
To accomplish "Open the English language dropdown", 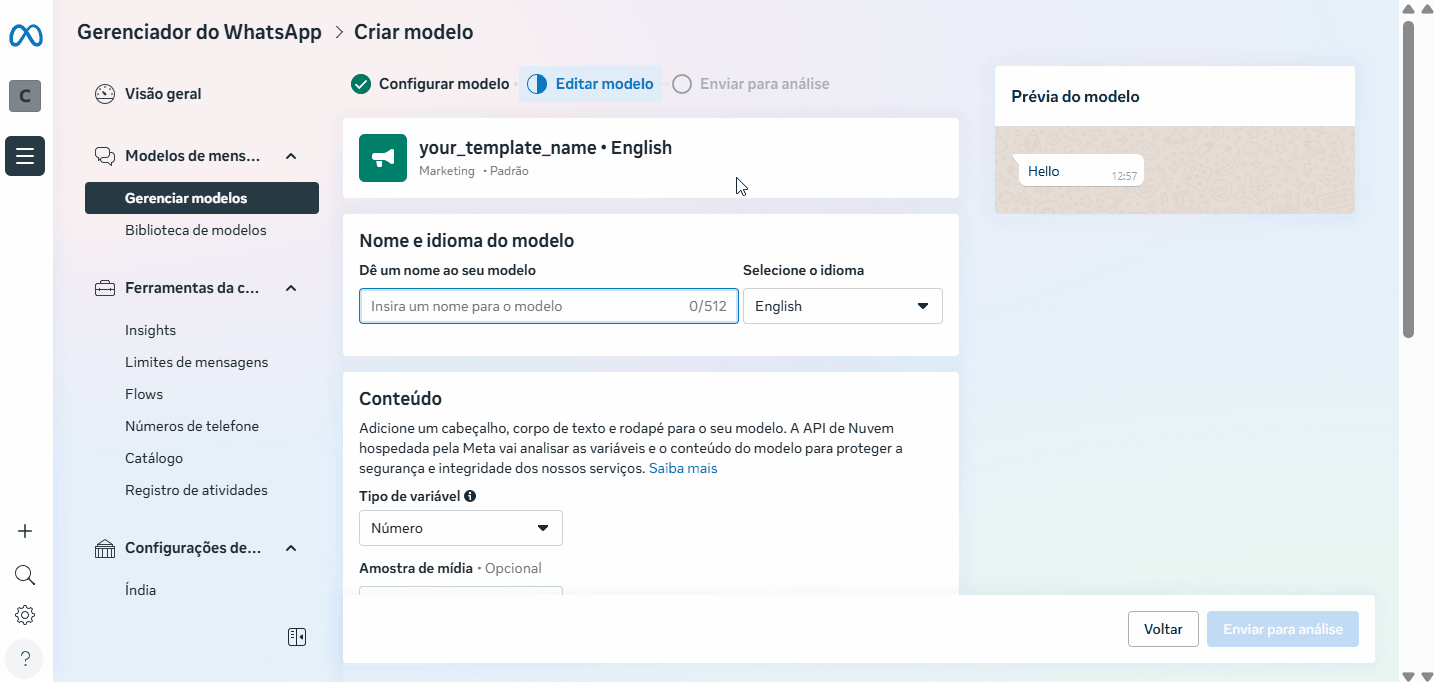I will (842, 306).
